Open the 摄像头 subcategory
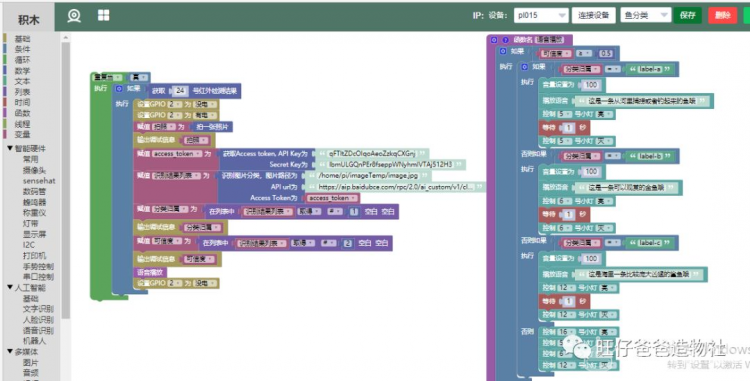The width and height of the screenshot is (750, 381). [x=34, y=170]
